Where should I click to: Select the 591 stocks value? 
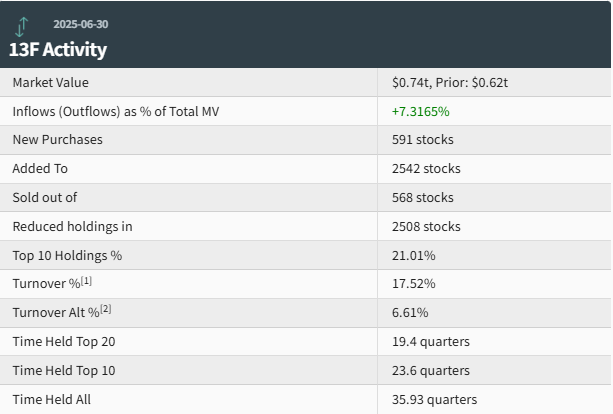coord(422,140)
